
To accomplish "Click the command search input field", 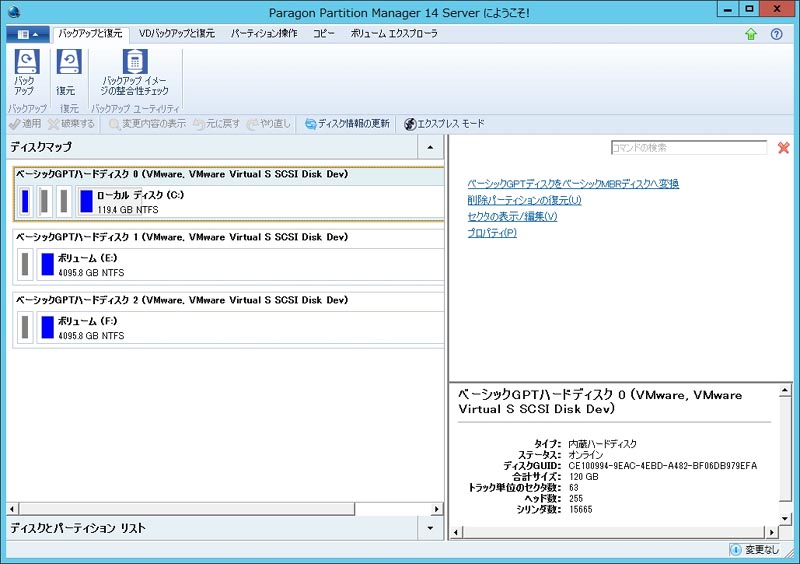I will pyautogui.click(x=688, y=148).
